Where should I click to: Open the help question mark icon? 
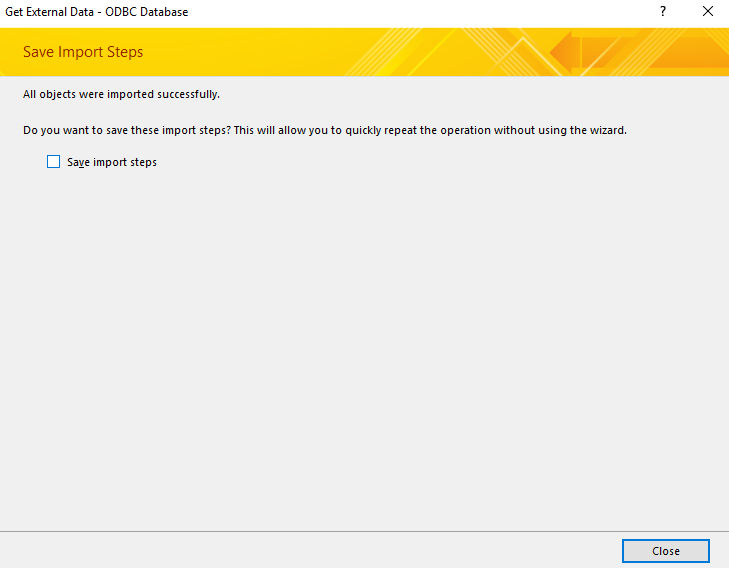click(x=663, y=12)
